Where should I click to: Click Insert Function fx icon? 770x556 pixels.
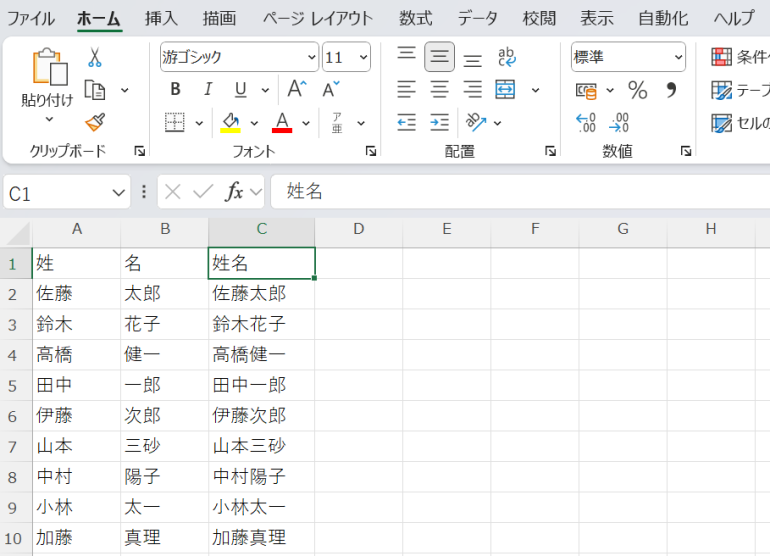(x=234, y=192)
